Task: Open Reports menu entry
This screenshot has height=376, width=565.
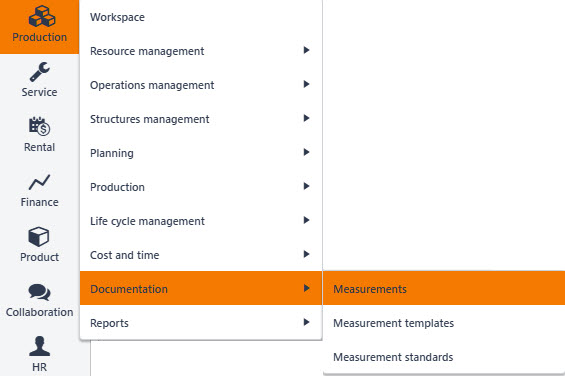Action: tap(201, 322)
